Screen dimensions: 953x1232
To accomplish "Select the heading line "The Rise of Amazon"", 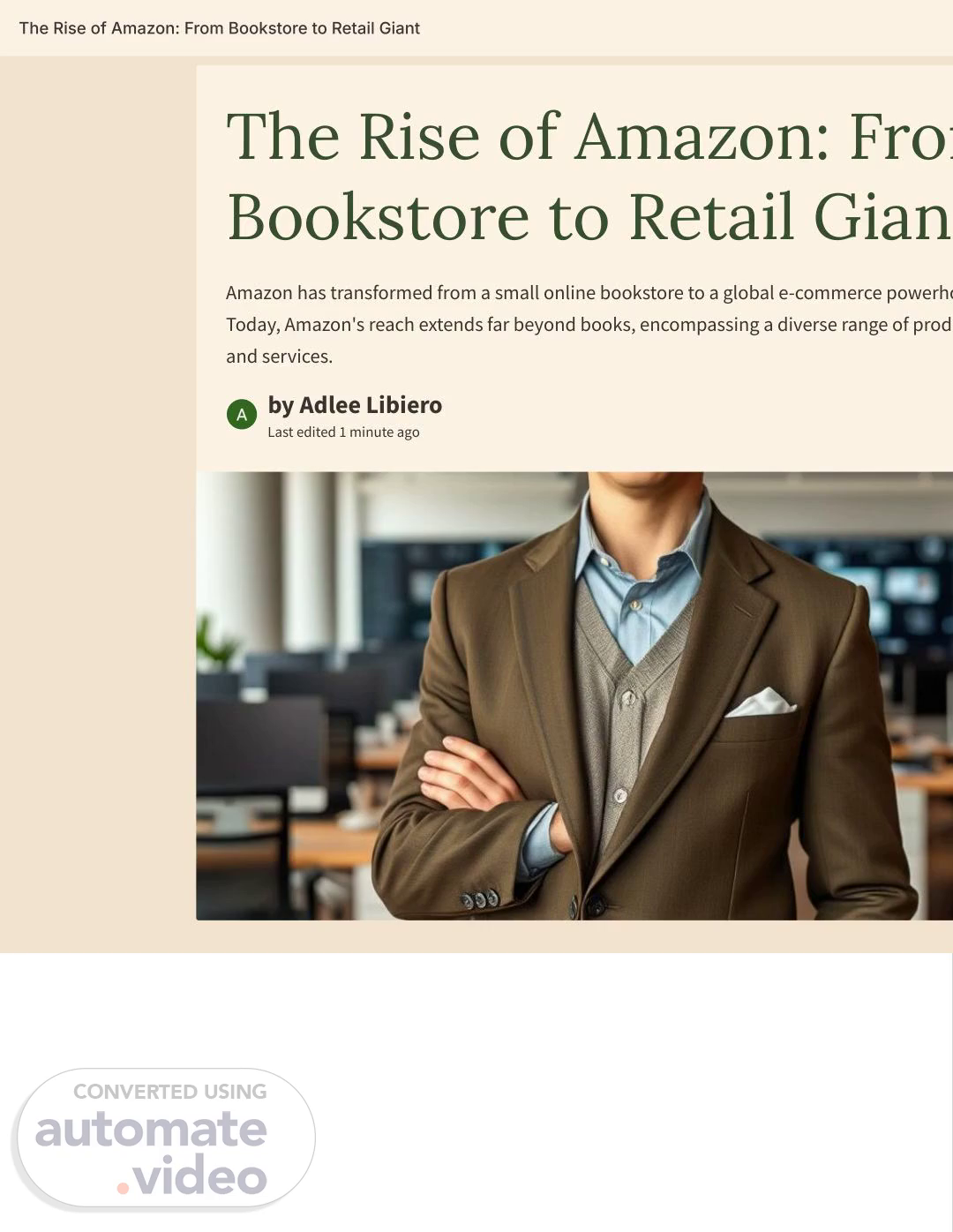I will 589,137.
